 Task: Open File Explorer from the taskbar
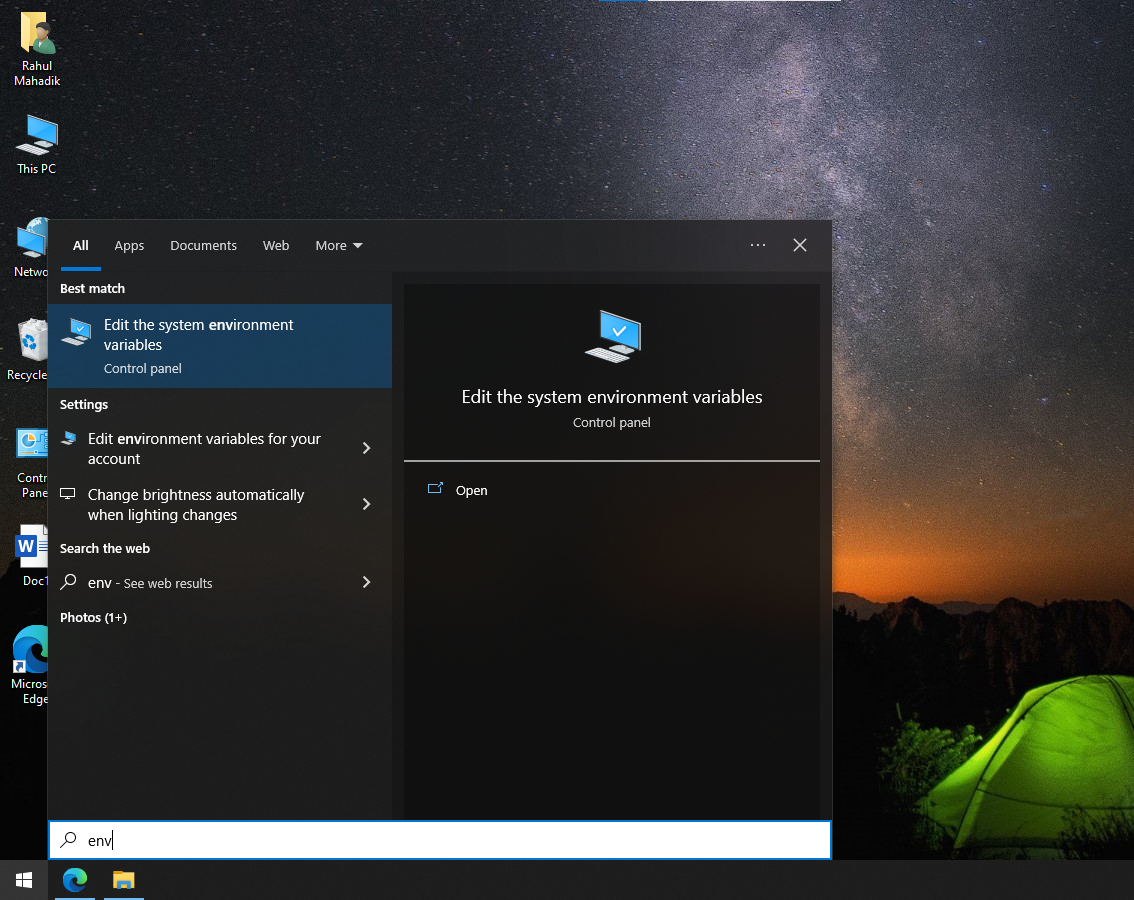click(123, 881)
